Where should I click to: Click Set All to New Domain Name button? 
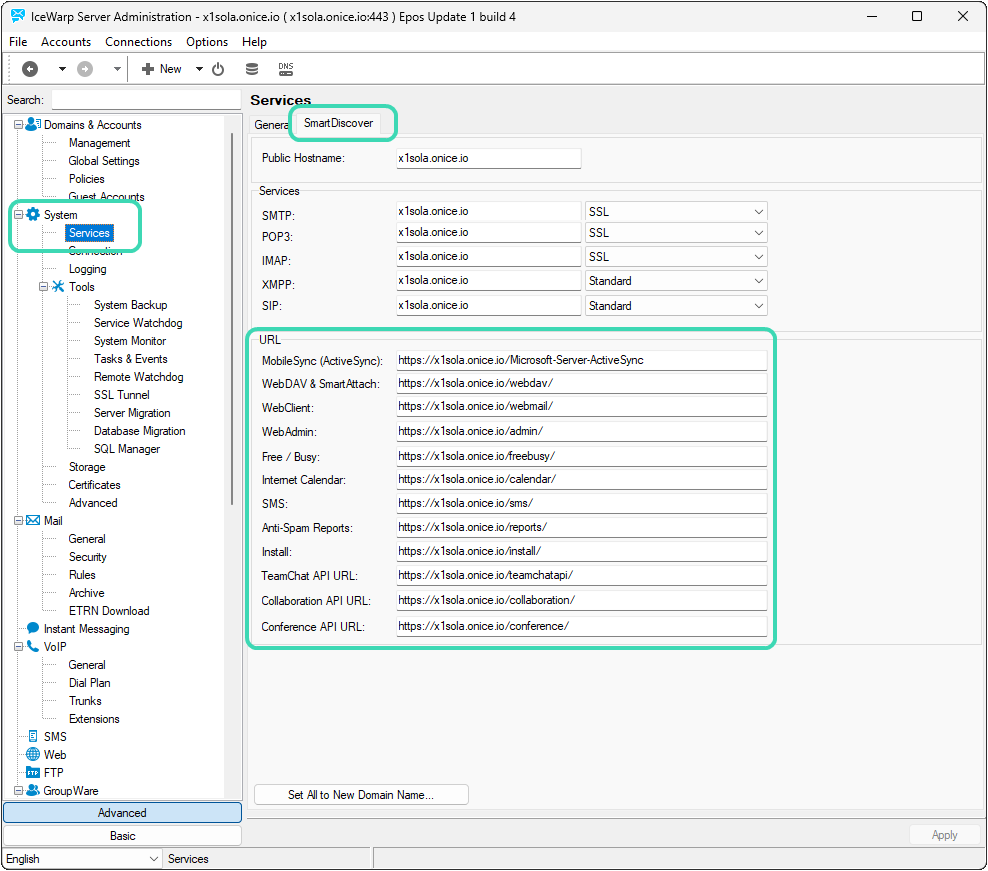[x=361, y=795]
